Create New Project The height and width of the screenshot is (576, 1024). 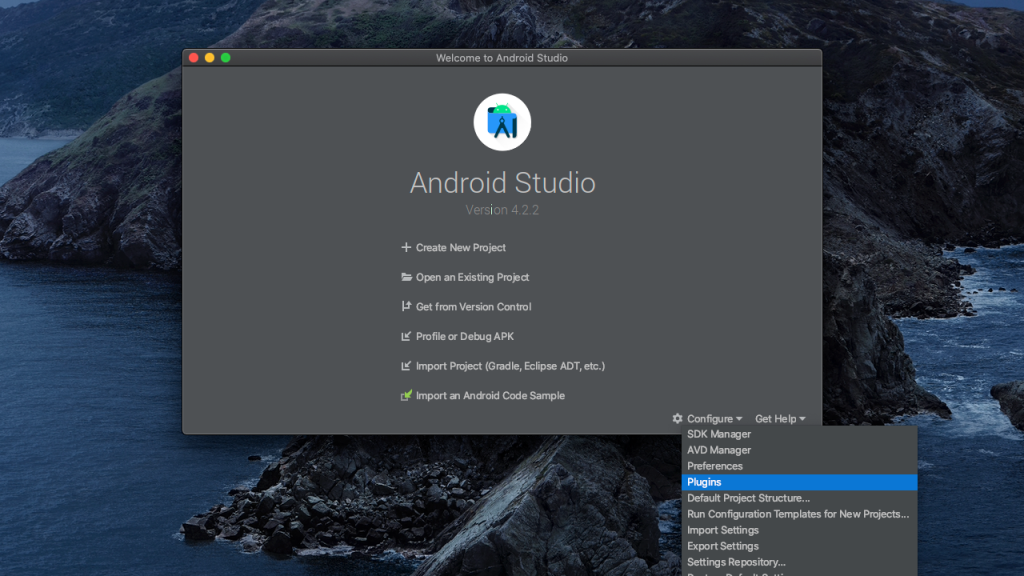pyautogui.click(x=460, y=248)
